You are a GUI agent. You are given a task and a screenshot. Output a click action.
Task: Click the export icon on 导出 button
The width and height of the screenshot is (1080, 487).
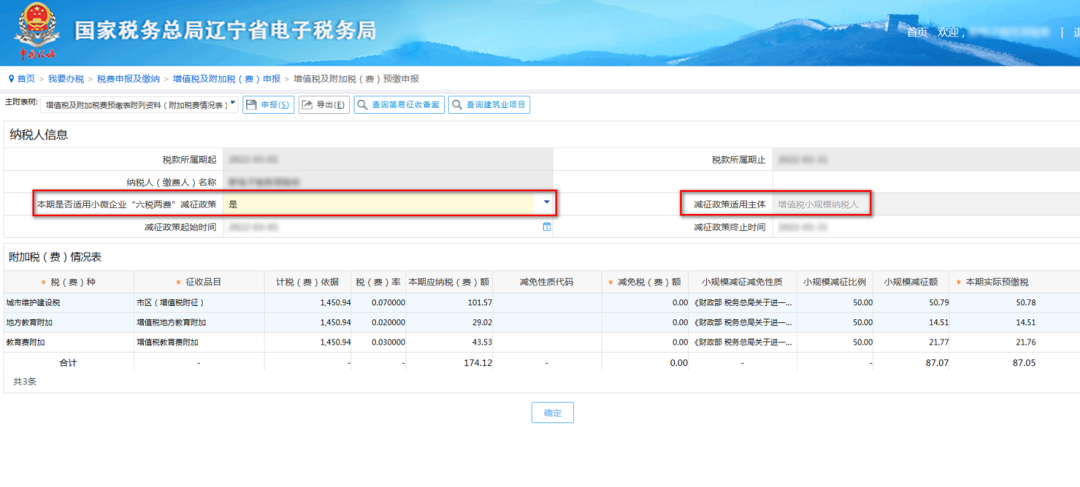tap(307, 105)
